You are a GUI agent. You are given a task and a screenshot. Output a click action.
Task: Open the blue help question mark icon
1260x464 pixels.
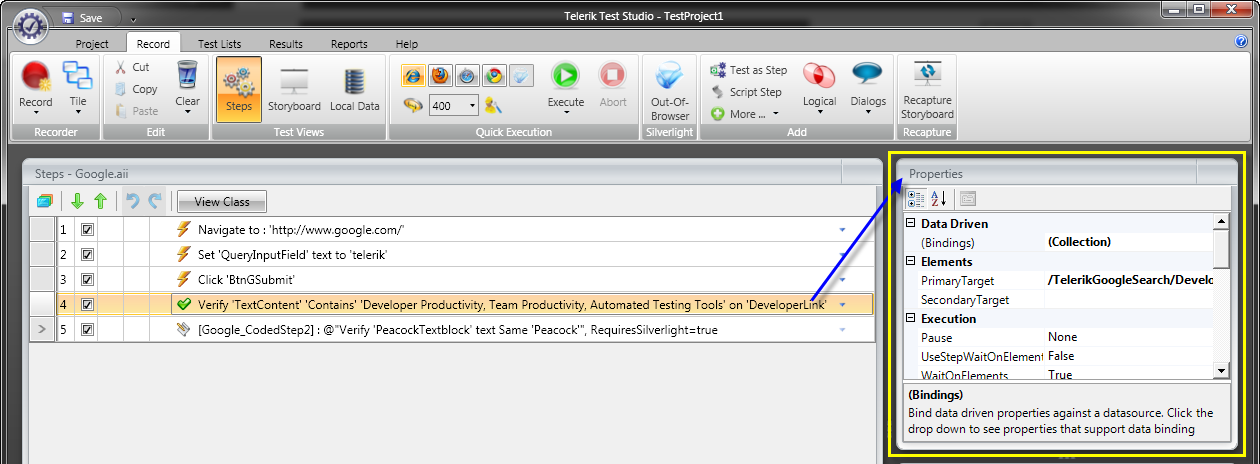(1241, 43)
